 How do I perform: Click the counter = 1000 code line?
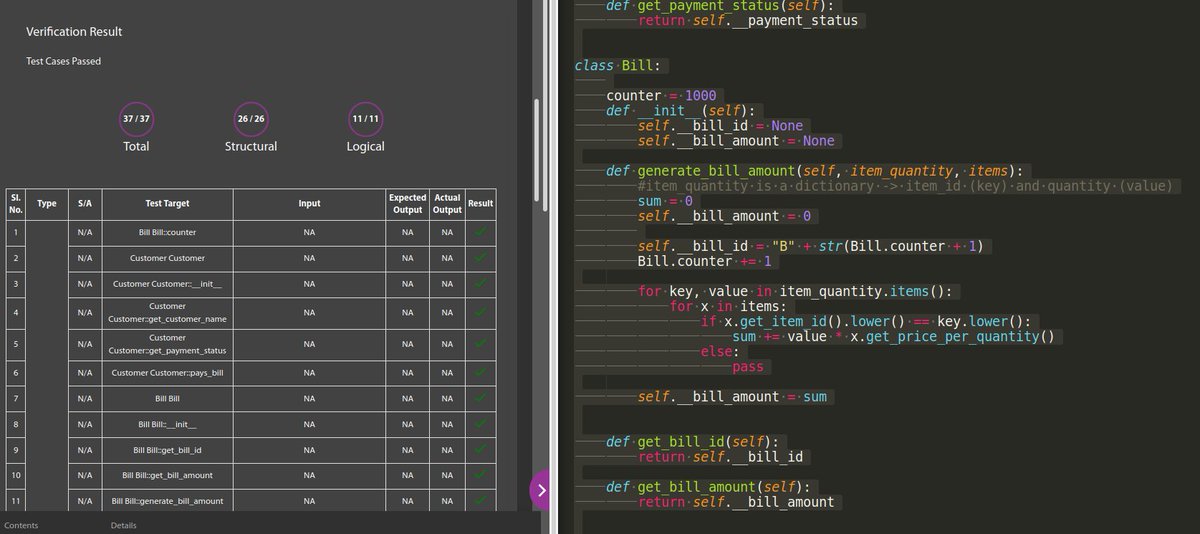click(x=661, y=96)
